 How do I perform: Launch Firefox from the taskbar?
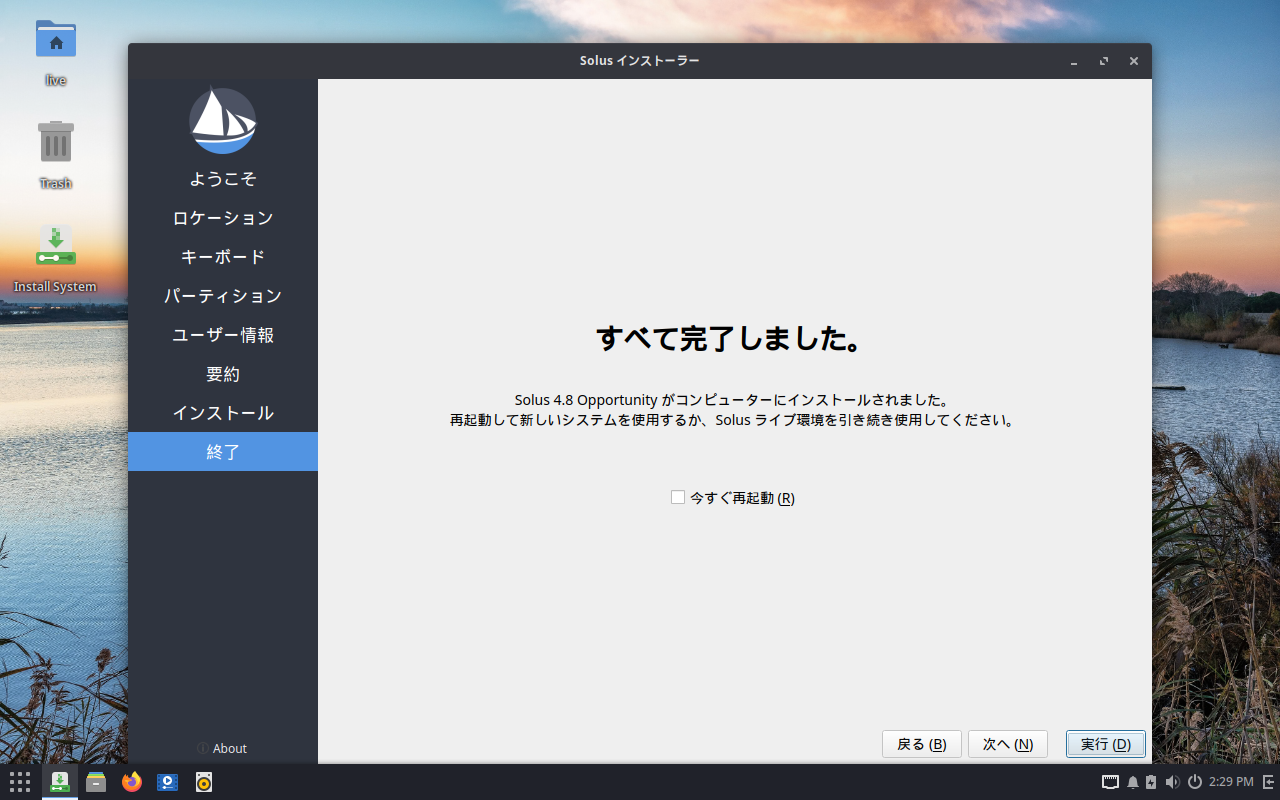[132, 782]
